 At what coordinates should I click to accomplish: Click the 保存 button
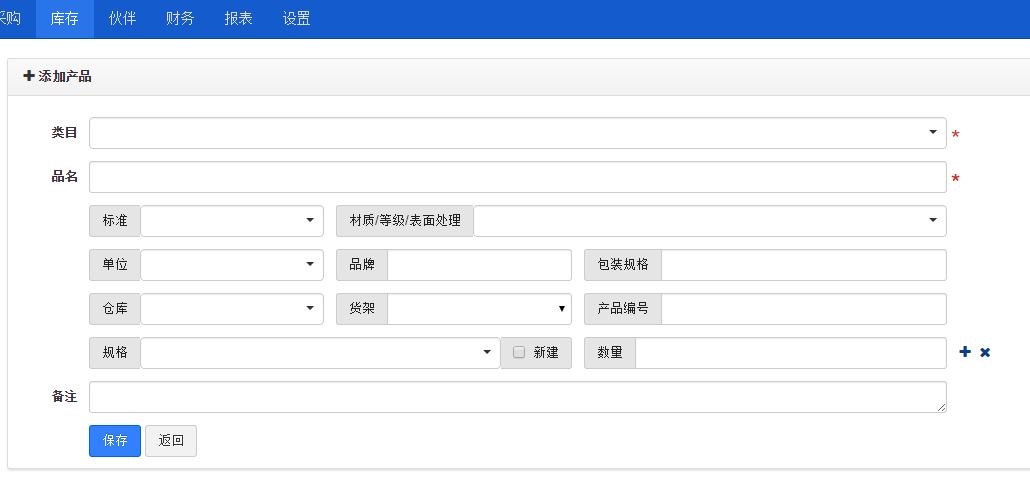point(115,441)
